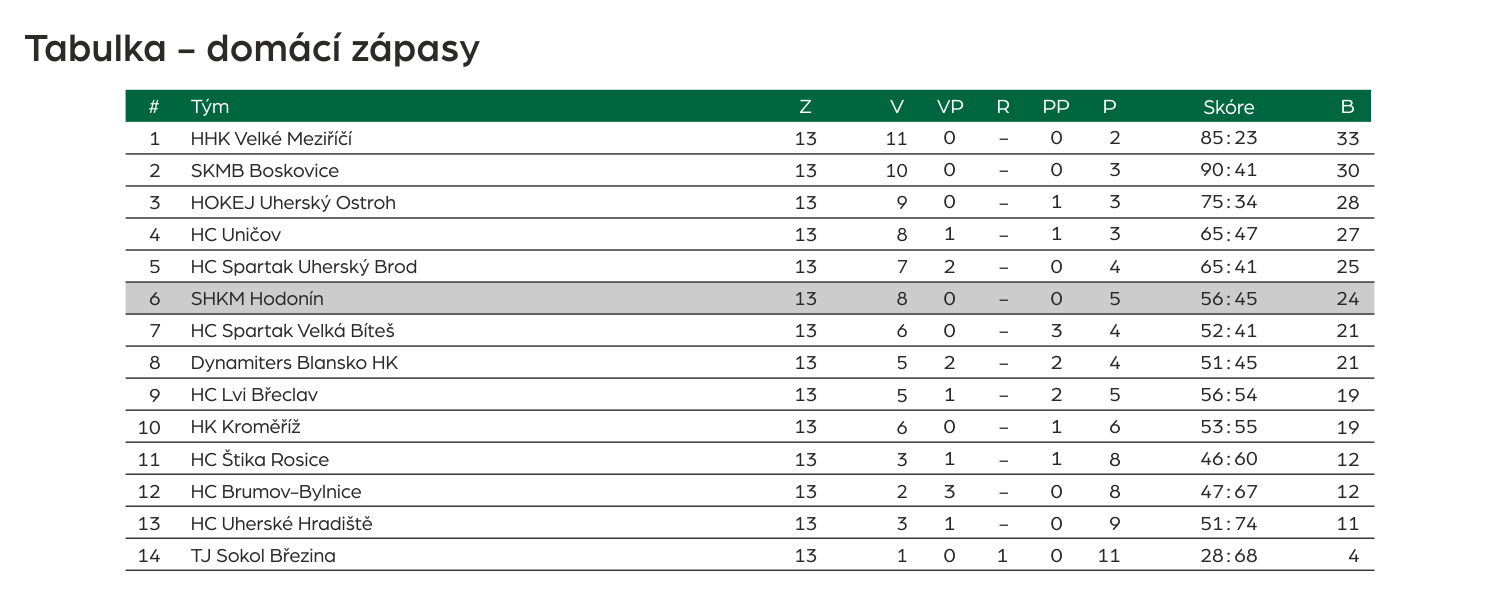Sort by the B points column header
This screenshot has height=598, width=1500.
click(1347, 107)
